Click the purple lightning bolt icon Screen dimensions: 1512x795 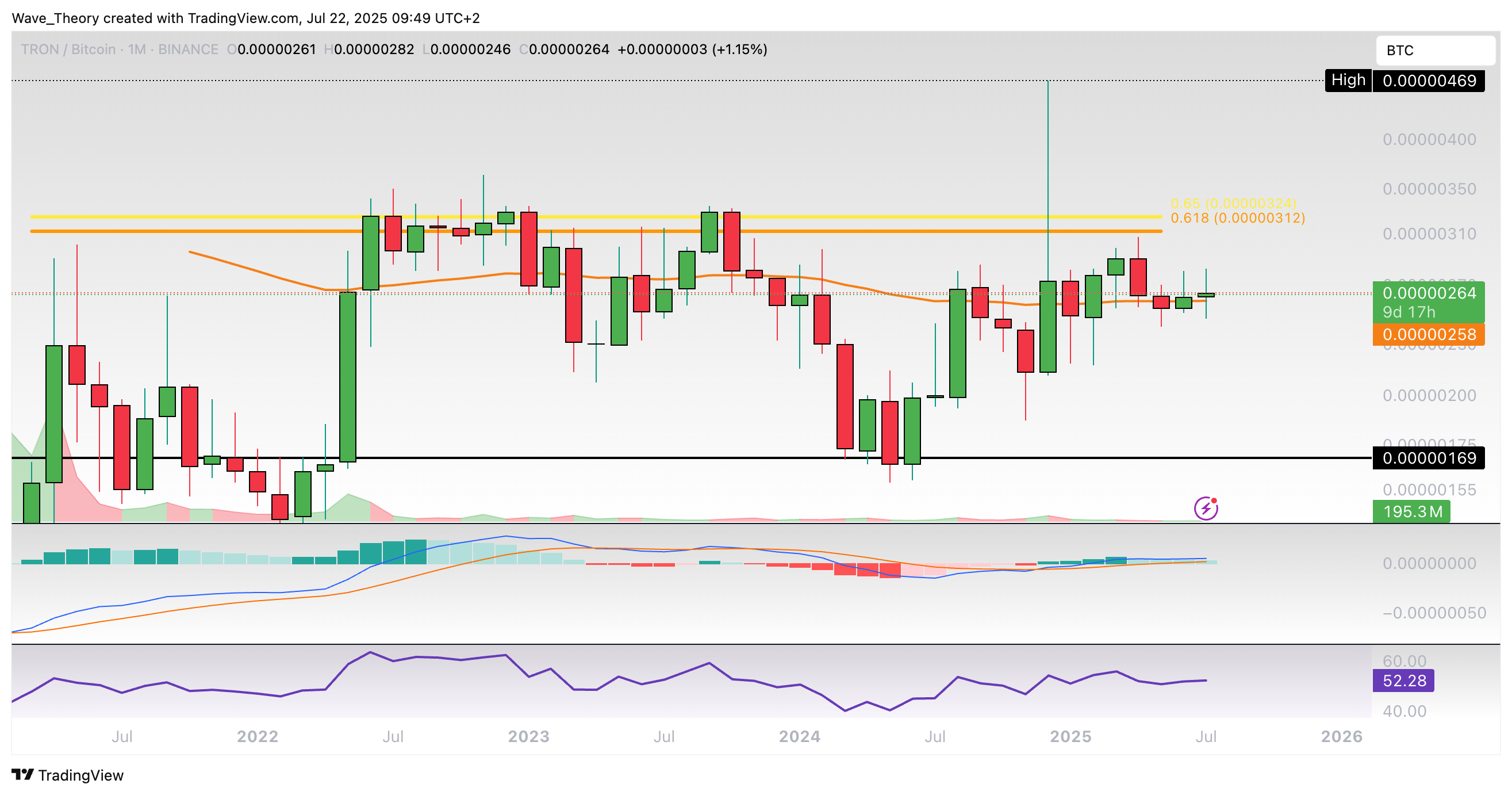tap(1206, 508)
